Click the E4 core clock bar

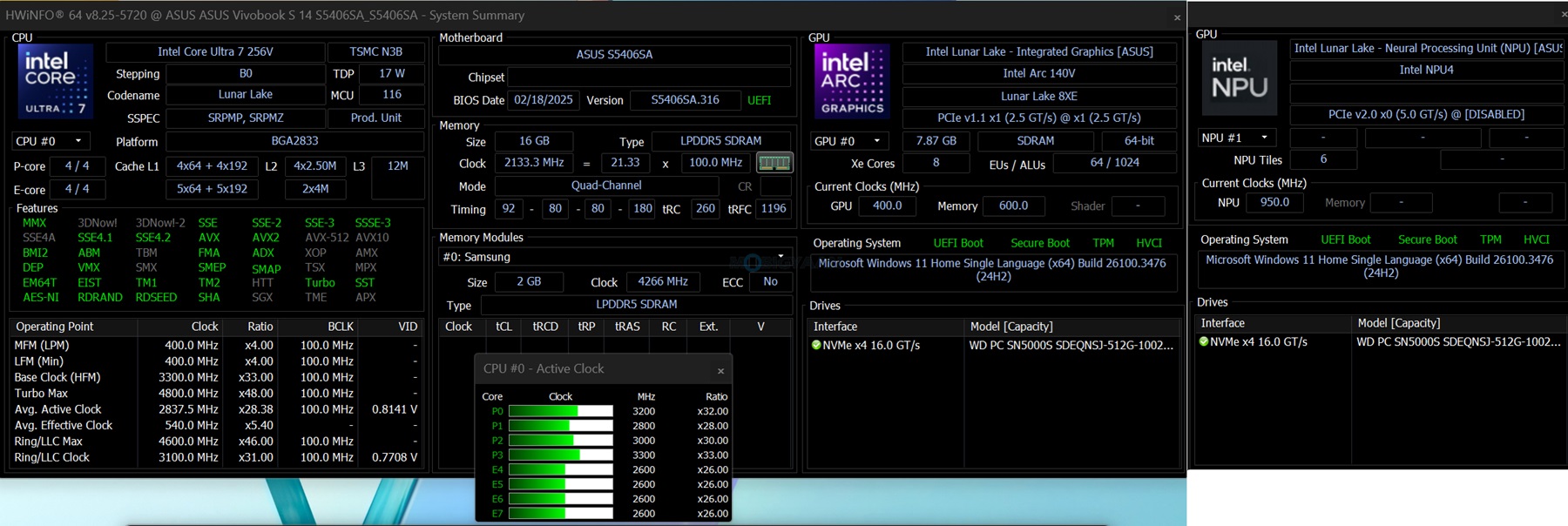(561, 469)
